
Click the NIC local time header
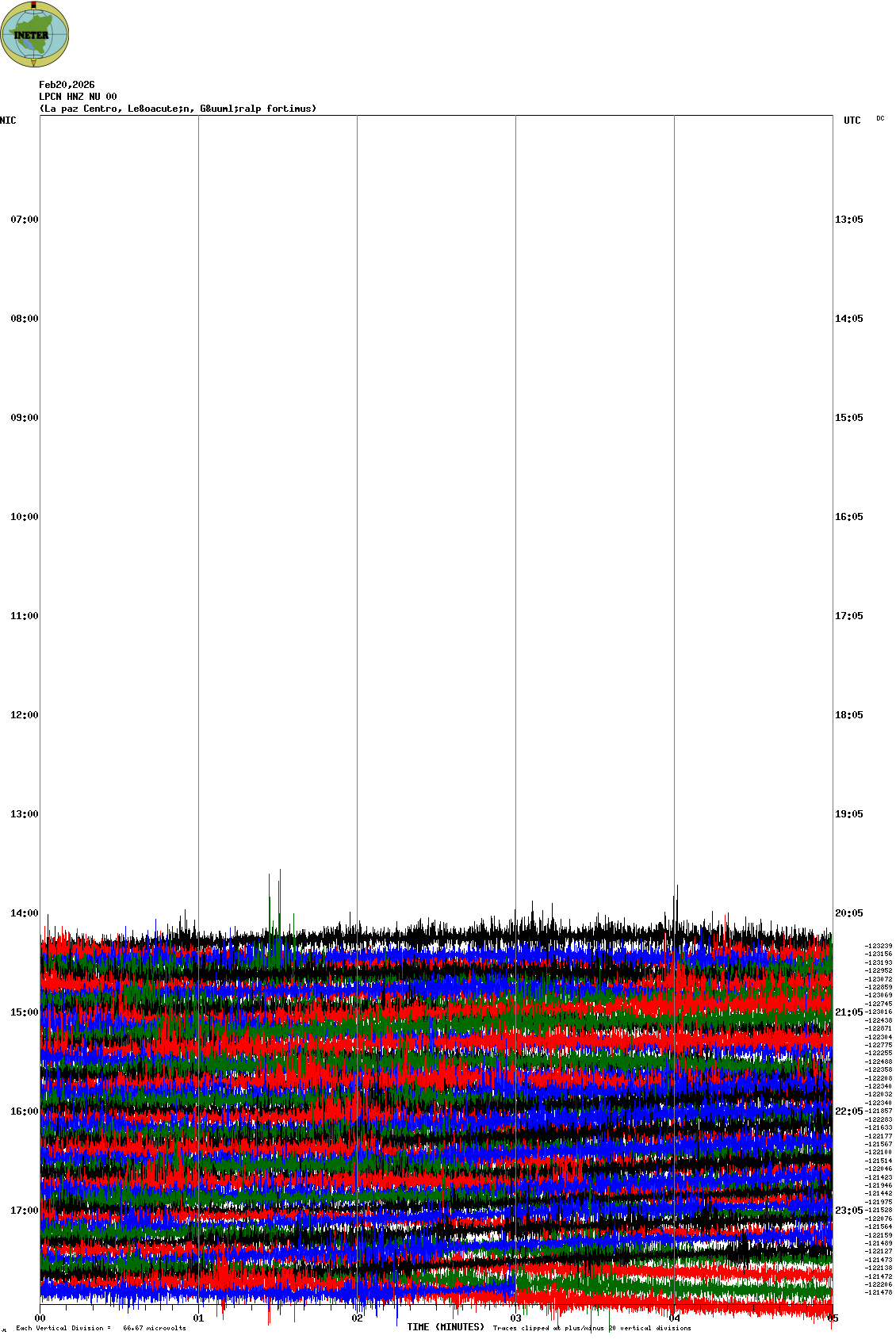click(x=8, y=121)
